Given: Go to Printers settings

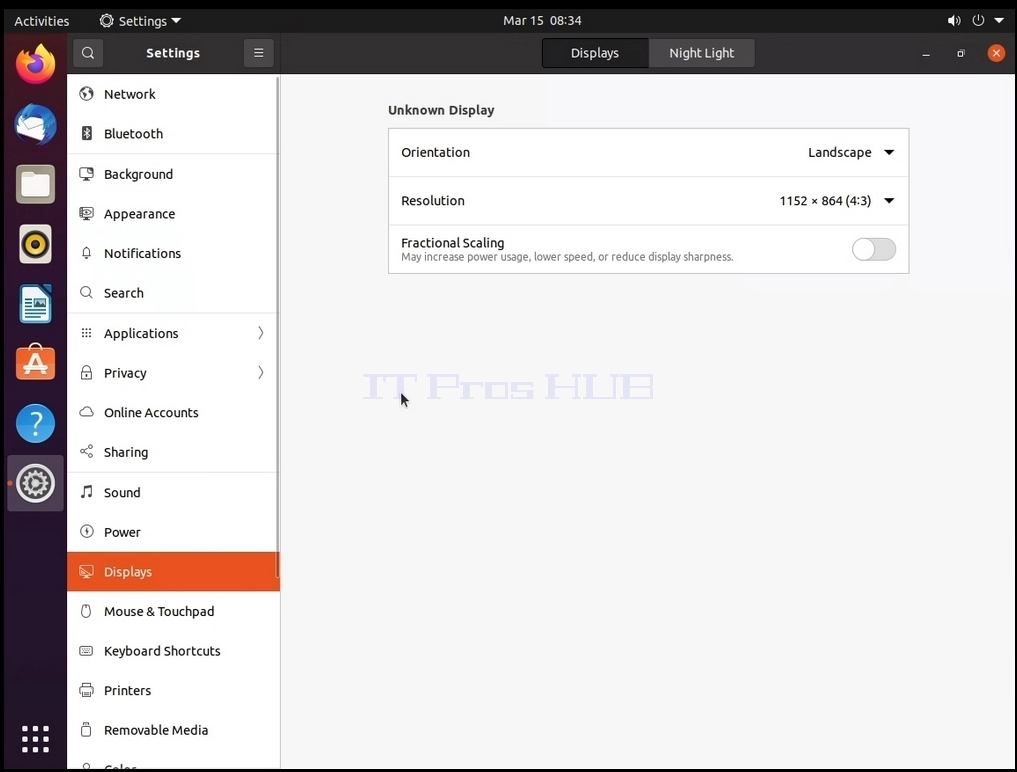Looking at the screenshot, I should [x=173, y=690].
